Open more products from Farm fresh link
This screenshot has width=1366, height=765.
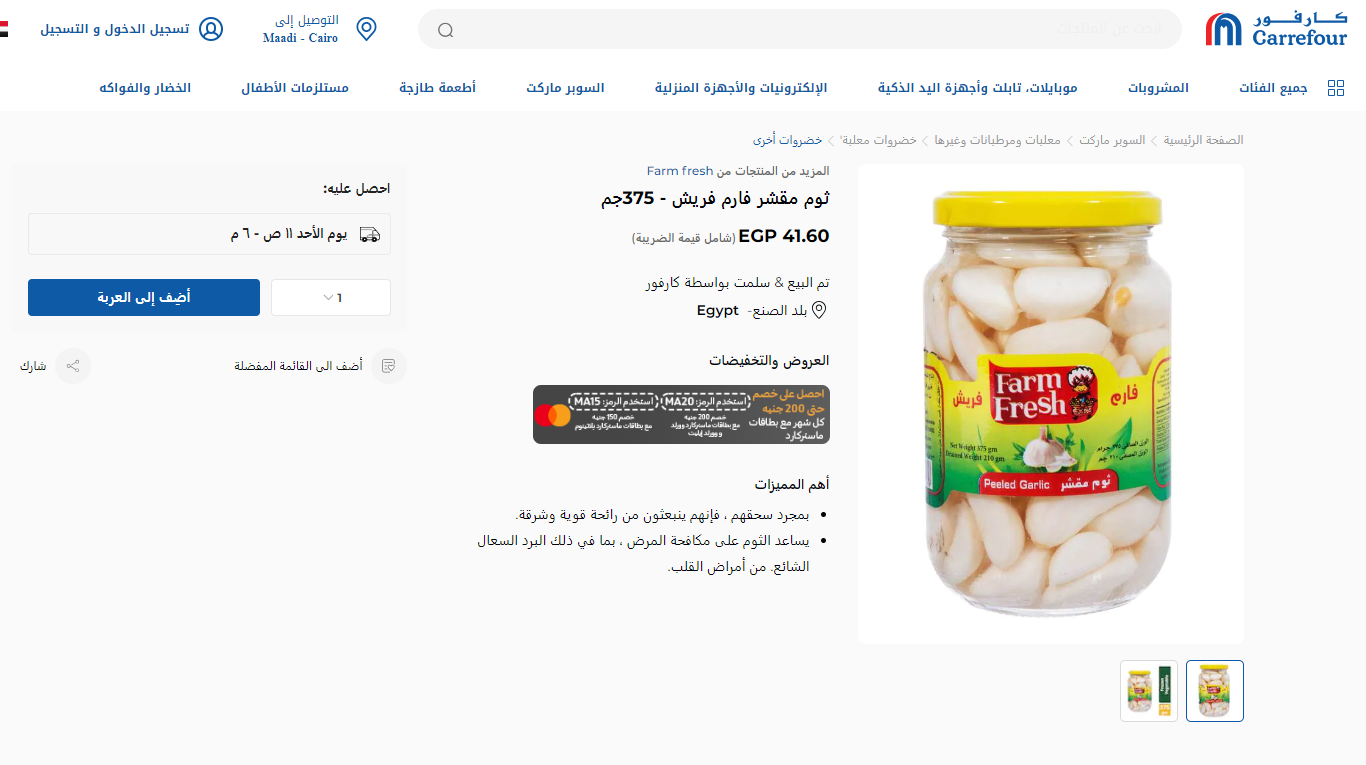coord(738,171)
